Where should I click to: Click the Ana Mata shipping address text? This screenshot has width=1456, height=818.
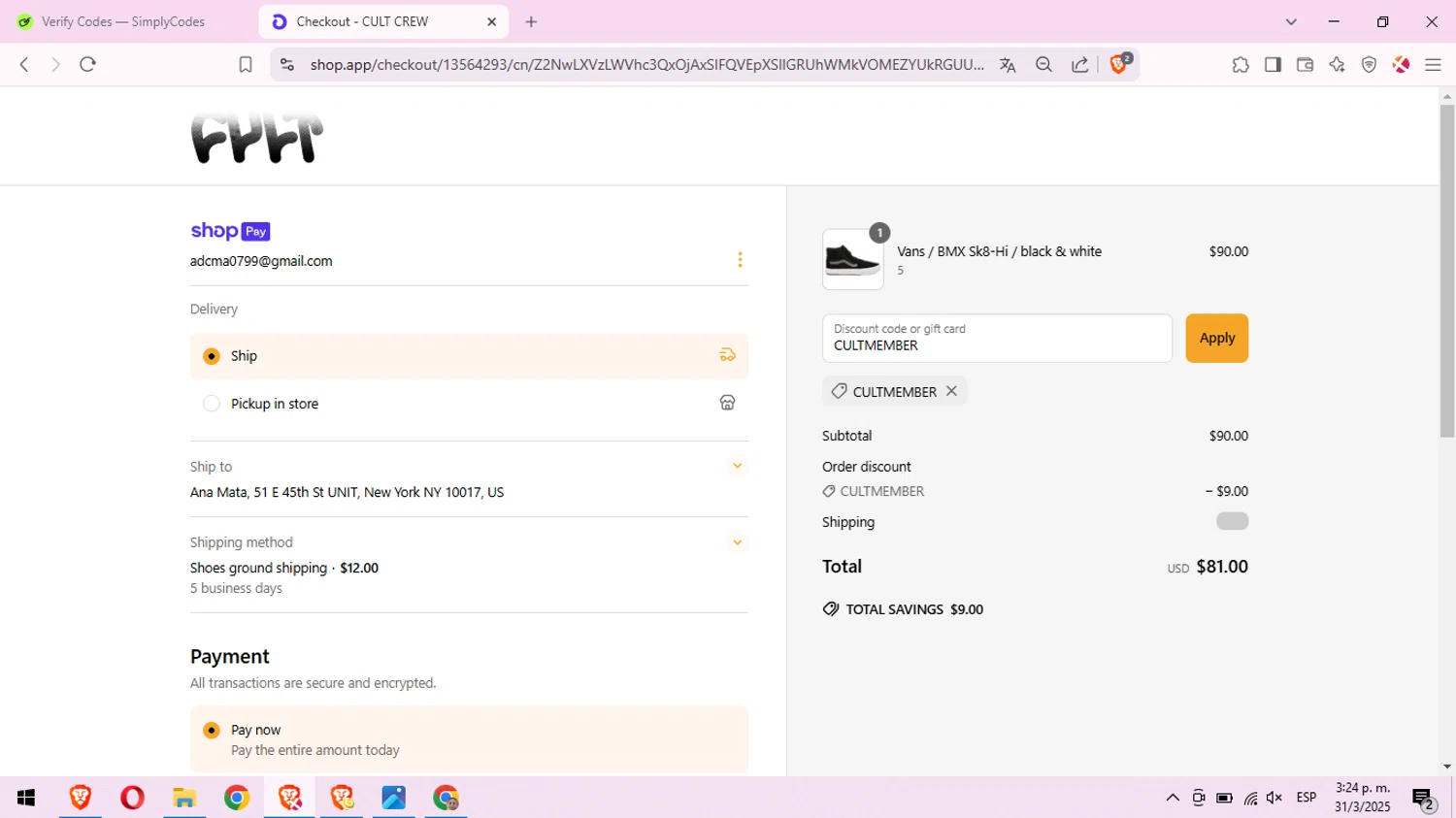click(x=347, y=492)
